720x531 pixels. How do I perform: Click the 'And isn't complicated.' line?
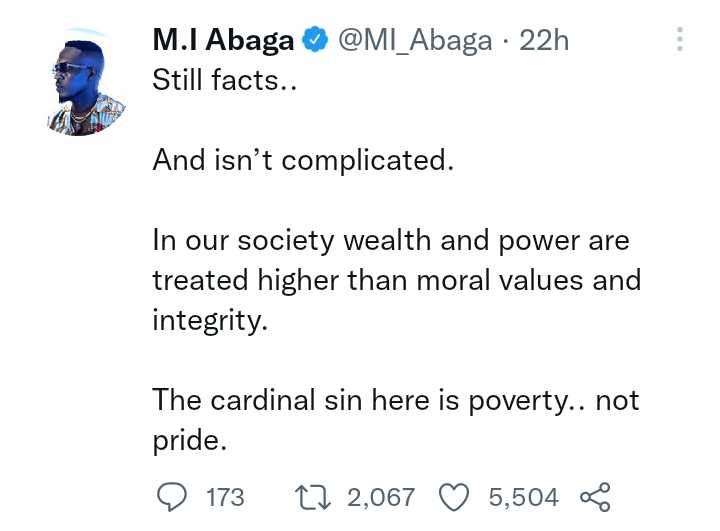[x=303, y=160]
